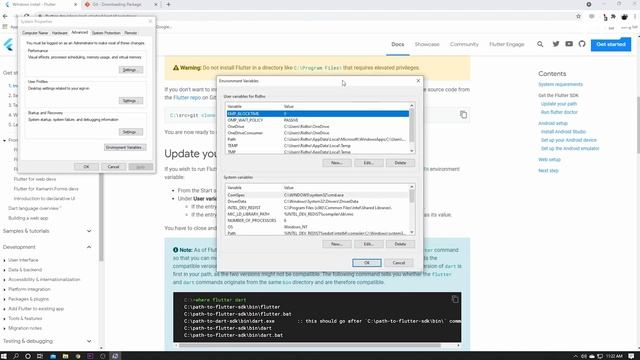Open a new browser tab

(x=168, y=4)
